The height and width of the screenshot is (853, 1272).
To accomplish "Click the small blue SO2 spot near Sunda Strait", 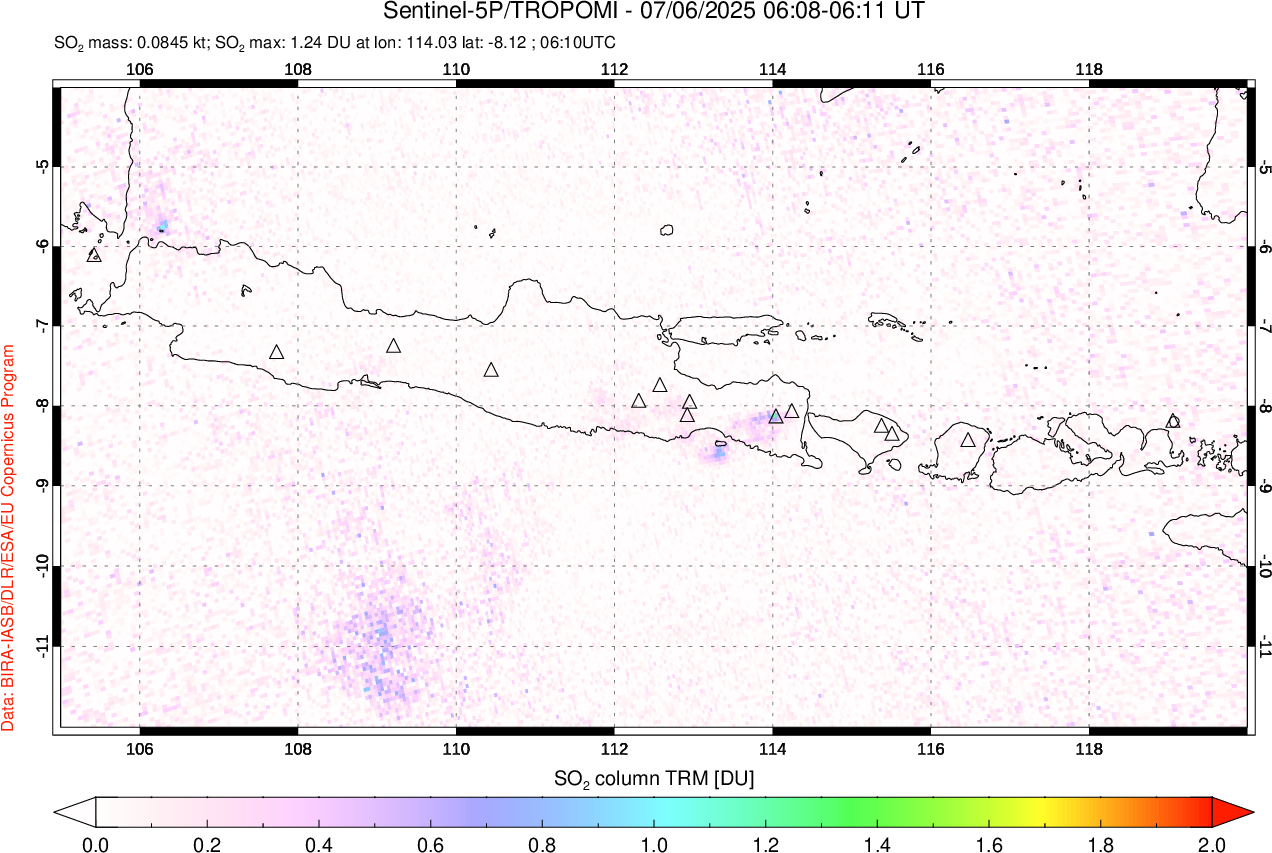I will tap(161, 225).
